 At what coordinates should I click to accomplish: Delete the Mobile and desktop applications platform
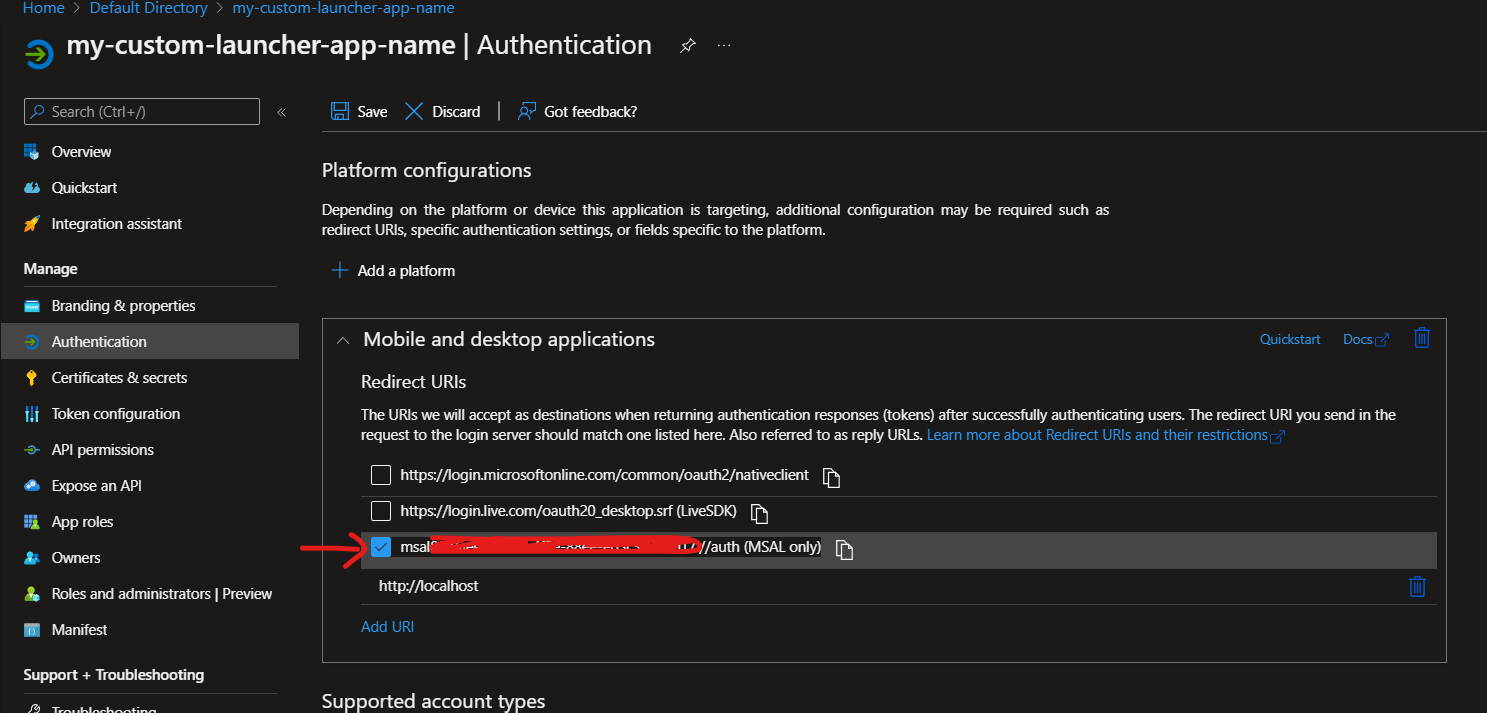pos(1422,339)
